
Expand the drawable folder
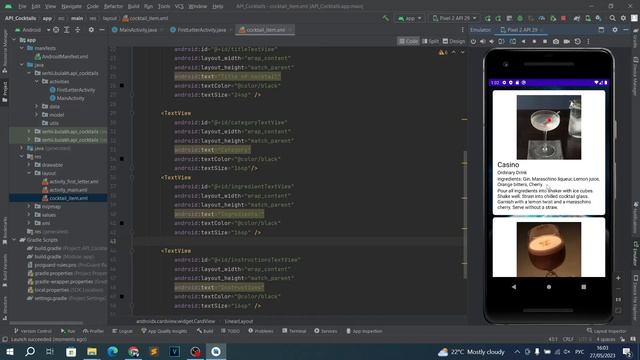tap(29, 165)
